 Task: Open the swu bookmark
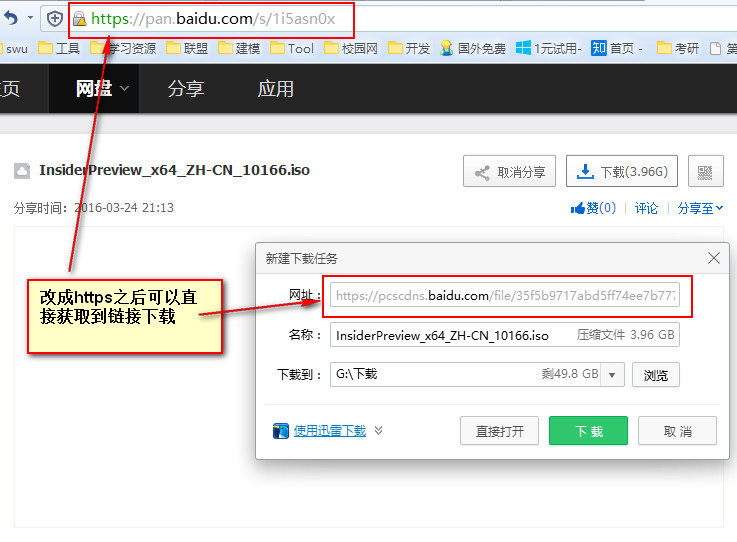(x=14, y=49)
